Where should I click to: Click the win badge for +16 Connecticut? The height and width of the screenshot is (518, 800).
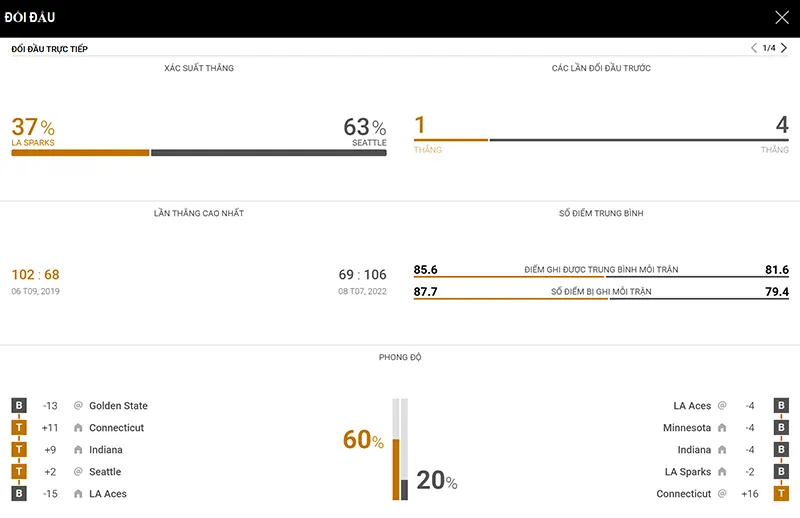pyautogui.click(x=782, y=494)
